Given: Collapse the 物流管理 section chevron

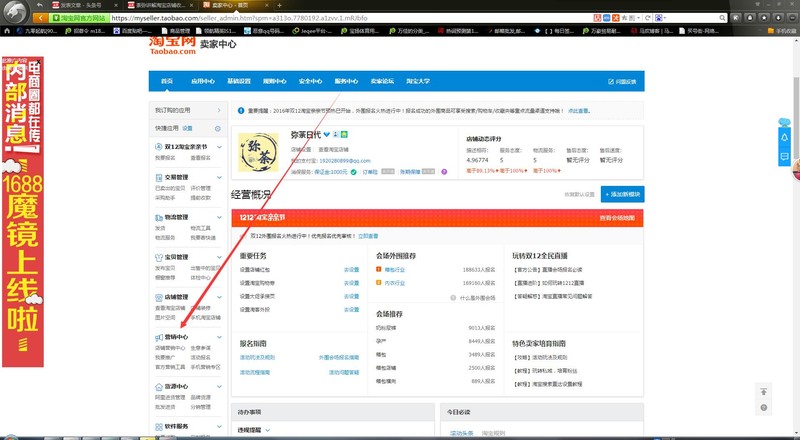Looking at the screenshot, I should pyautogui.click(x=219, y=217).
